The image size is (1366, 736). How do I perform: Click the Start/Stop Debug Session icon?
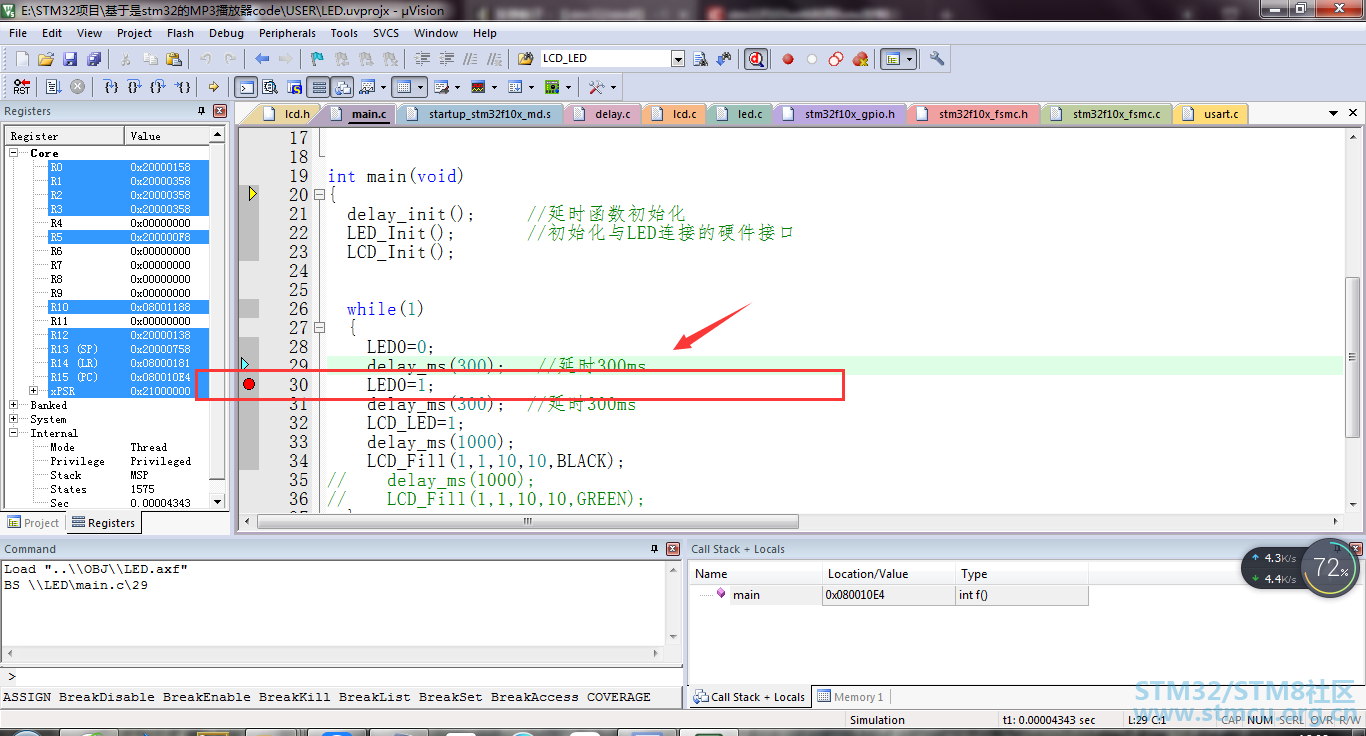click(757, 59)
